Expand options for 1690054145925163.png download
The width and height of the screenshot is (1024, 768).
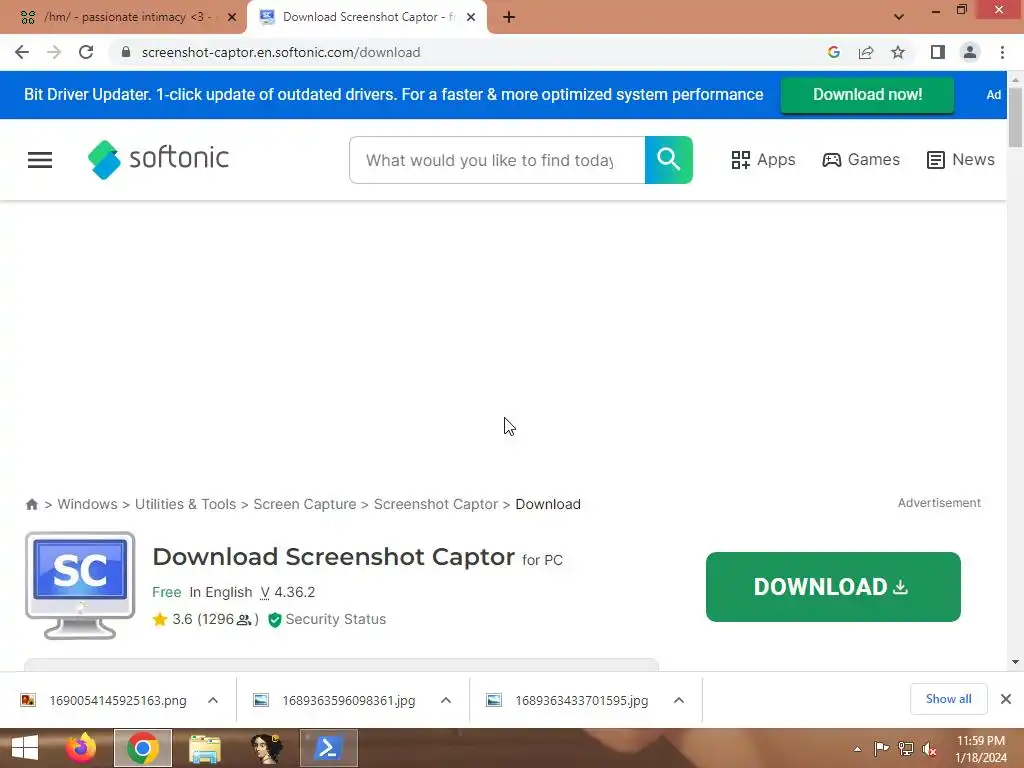pos(213,700)
